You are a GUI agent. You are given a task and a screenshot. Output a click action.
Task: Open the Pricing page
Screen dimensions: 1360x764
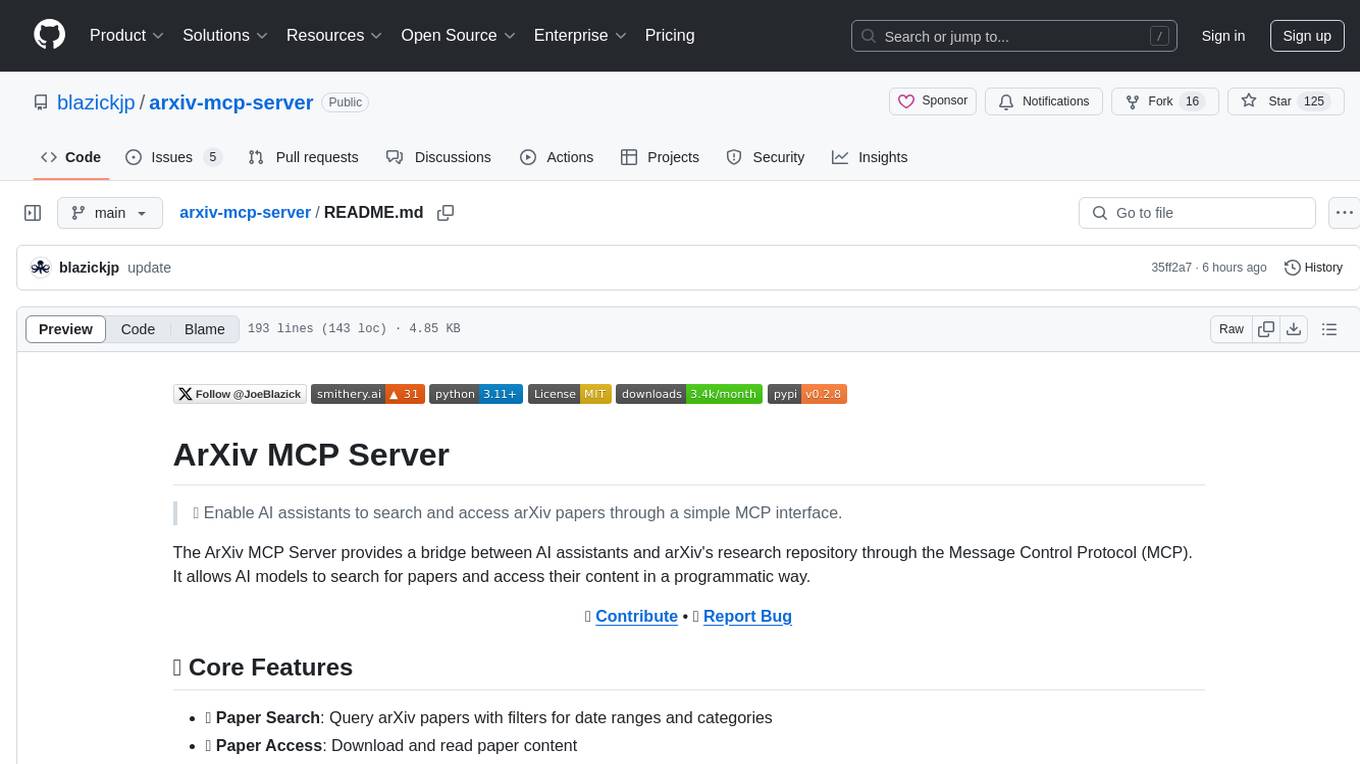tap(670, 35)
